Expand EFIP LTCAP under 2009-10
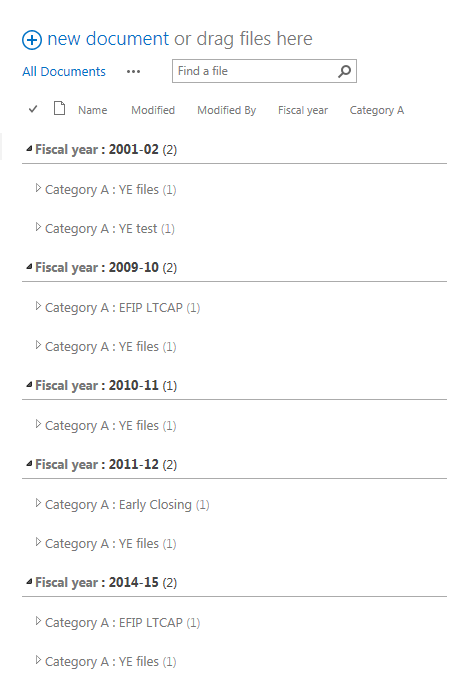This screenshot has width=468, height=699. [x=38, y=307]
